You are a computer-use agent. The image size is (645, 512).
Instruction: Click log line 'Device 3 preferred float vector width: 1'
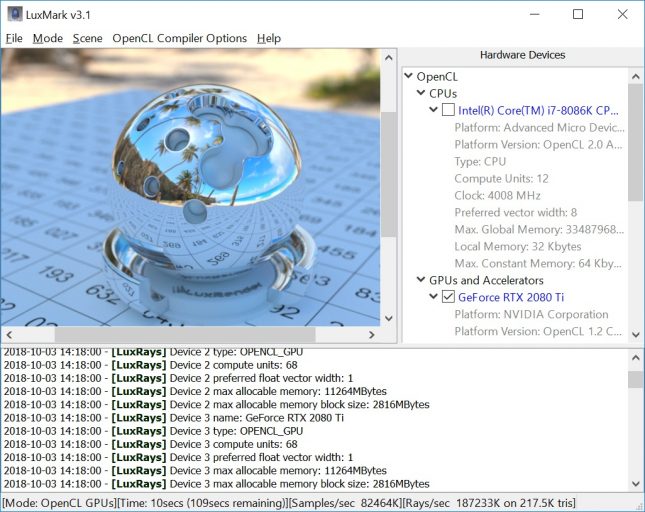179,457
